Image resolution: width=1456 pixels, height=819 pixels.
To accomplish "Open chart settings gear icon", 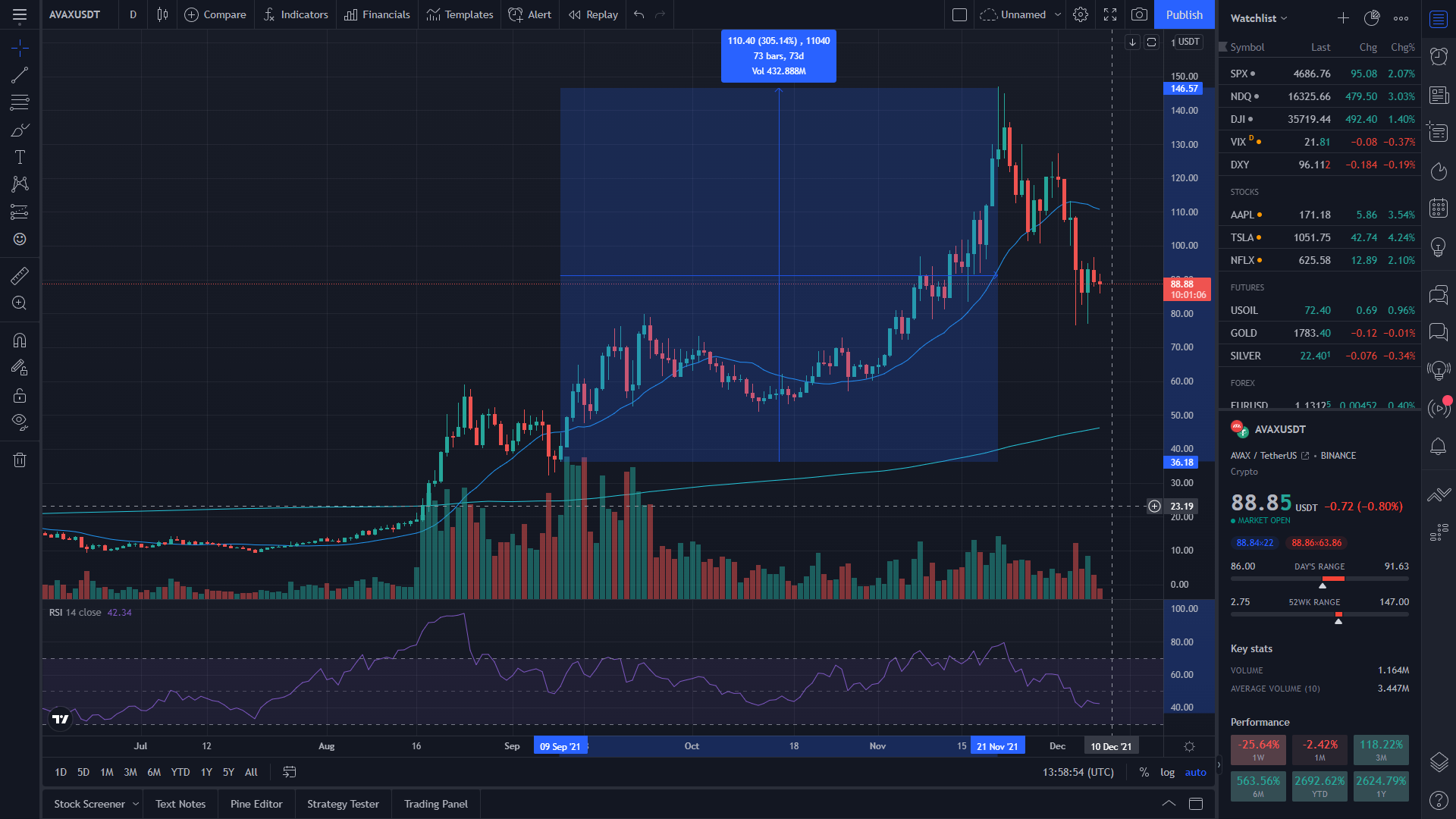I will pos(1081,14).
